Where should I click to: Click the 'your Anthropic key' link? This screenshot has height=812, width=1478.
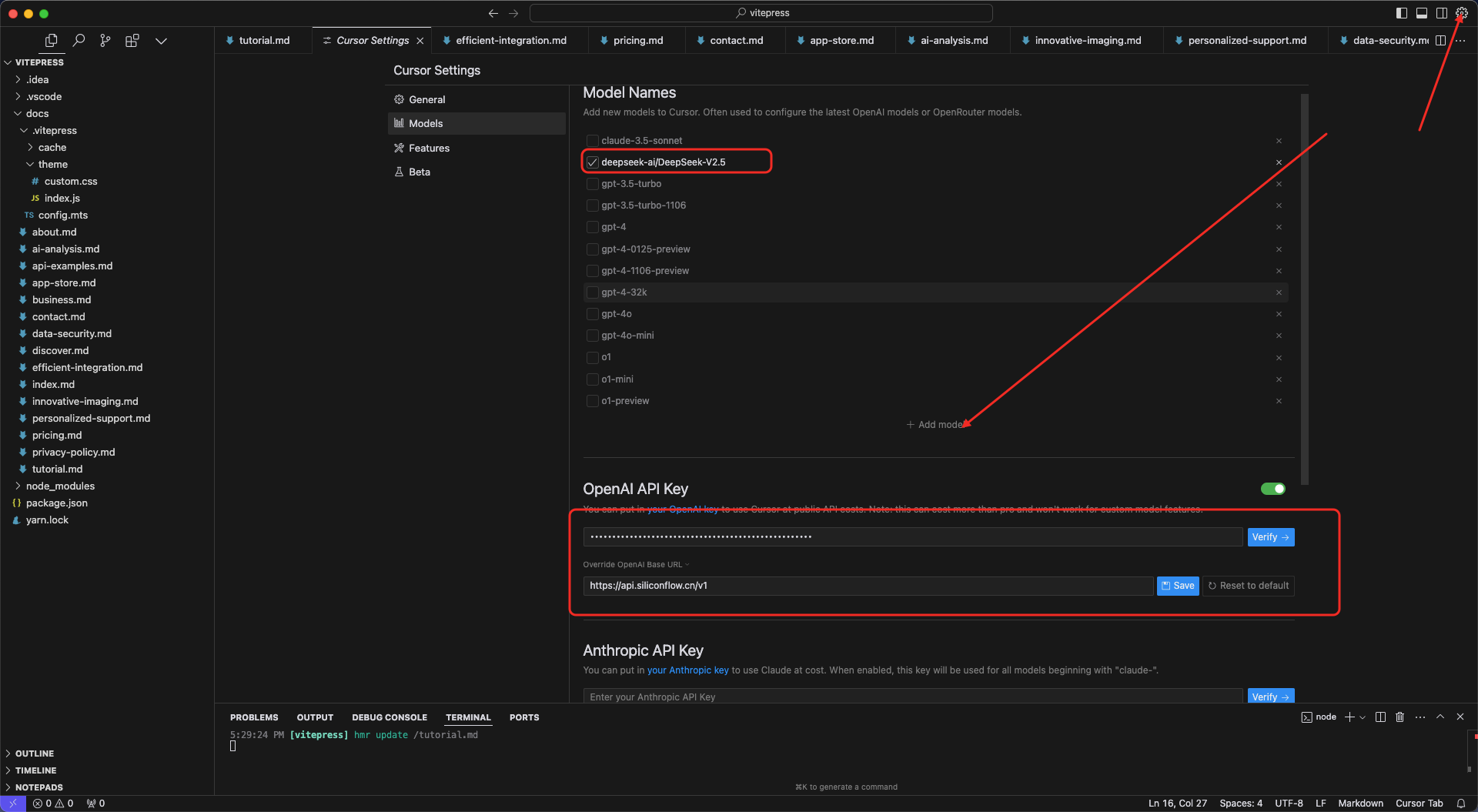[x=687, y=670]
